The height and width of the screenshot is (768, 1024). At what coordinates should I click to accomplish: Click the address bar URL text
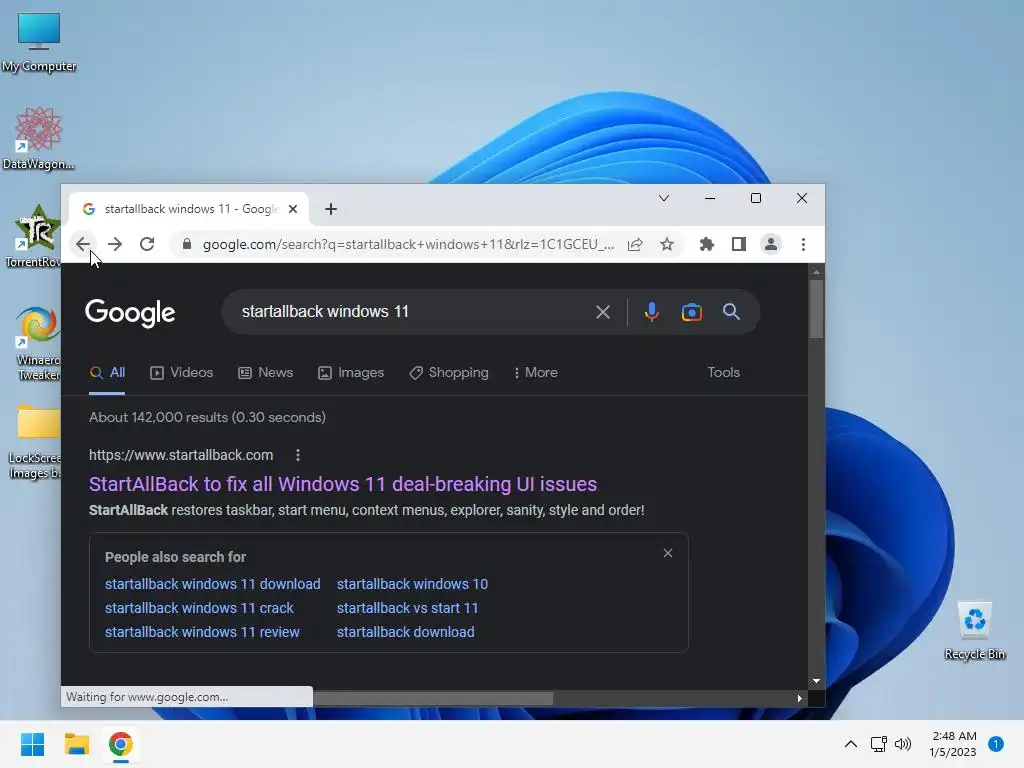coord(408,244)
